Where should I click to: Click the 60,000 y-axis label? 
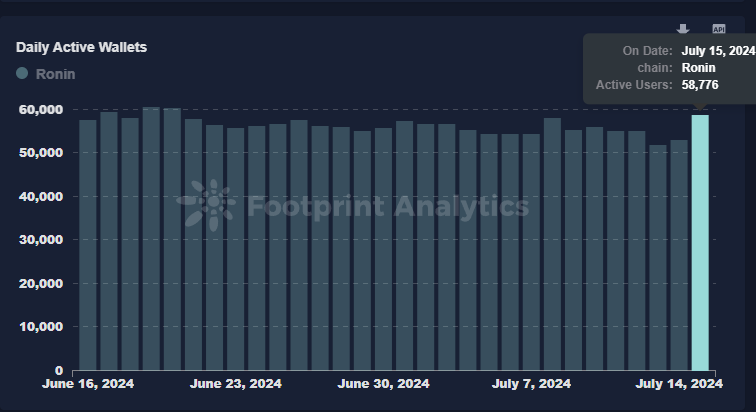pyautogui.click(x=41, y=109)
